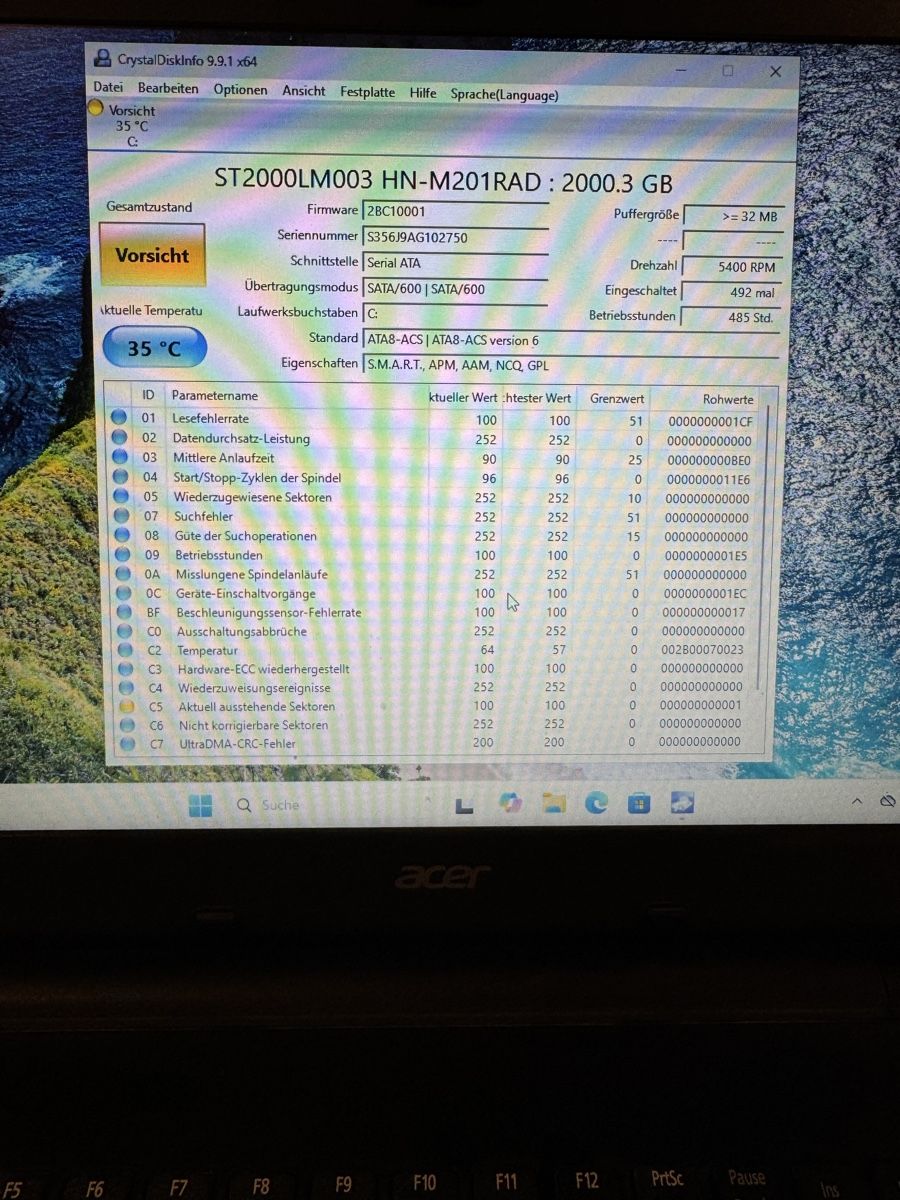Open the Sprache(Language) menu

pyautogui.click(x=504, y=95)
